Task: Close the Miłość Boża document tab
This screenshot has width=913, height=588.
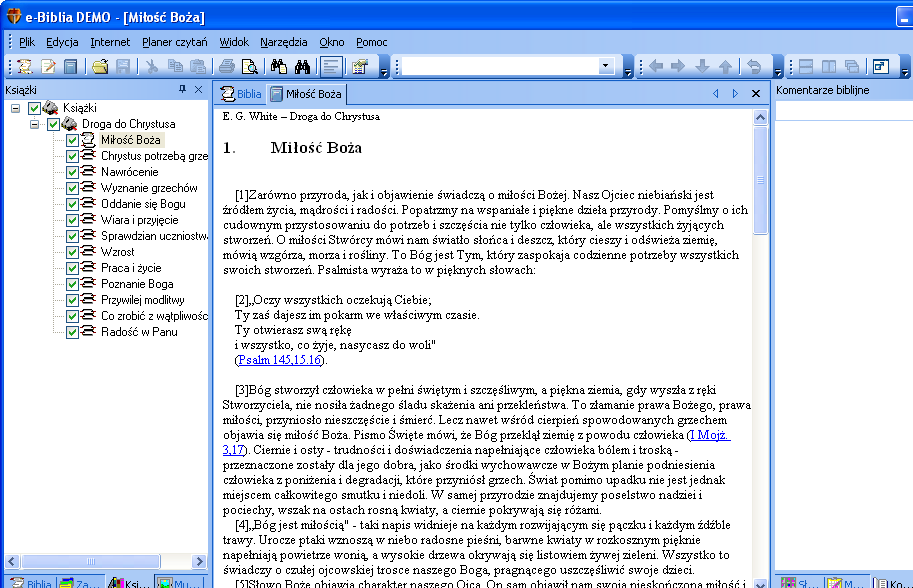Action: (x=756, y=94)
